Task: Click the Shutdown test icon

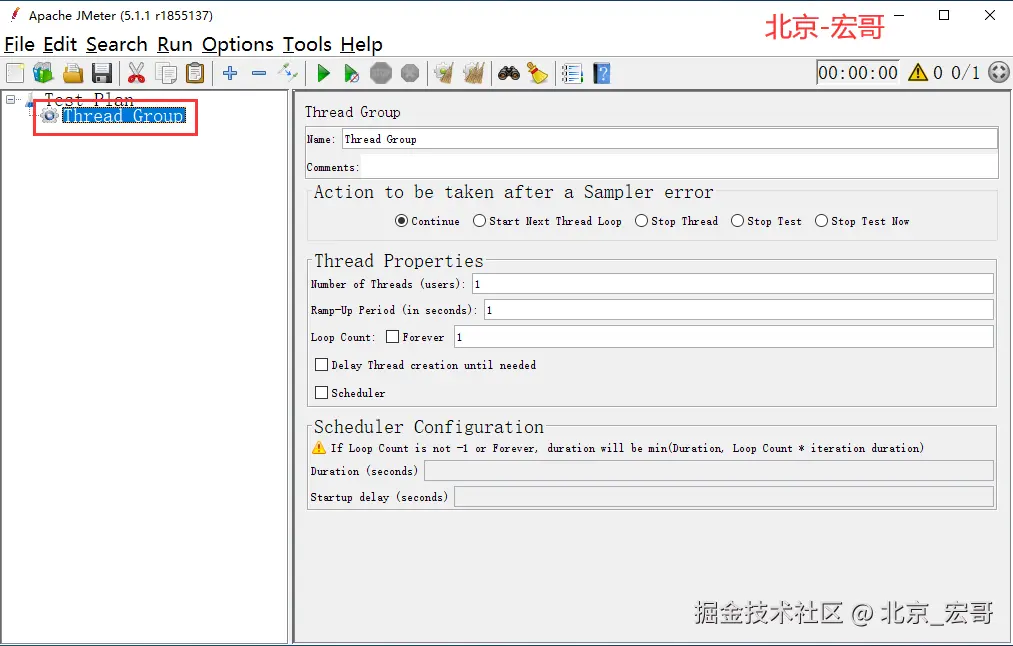Action: click(410, 73)
